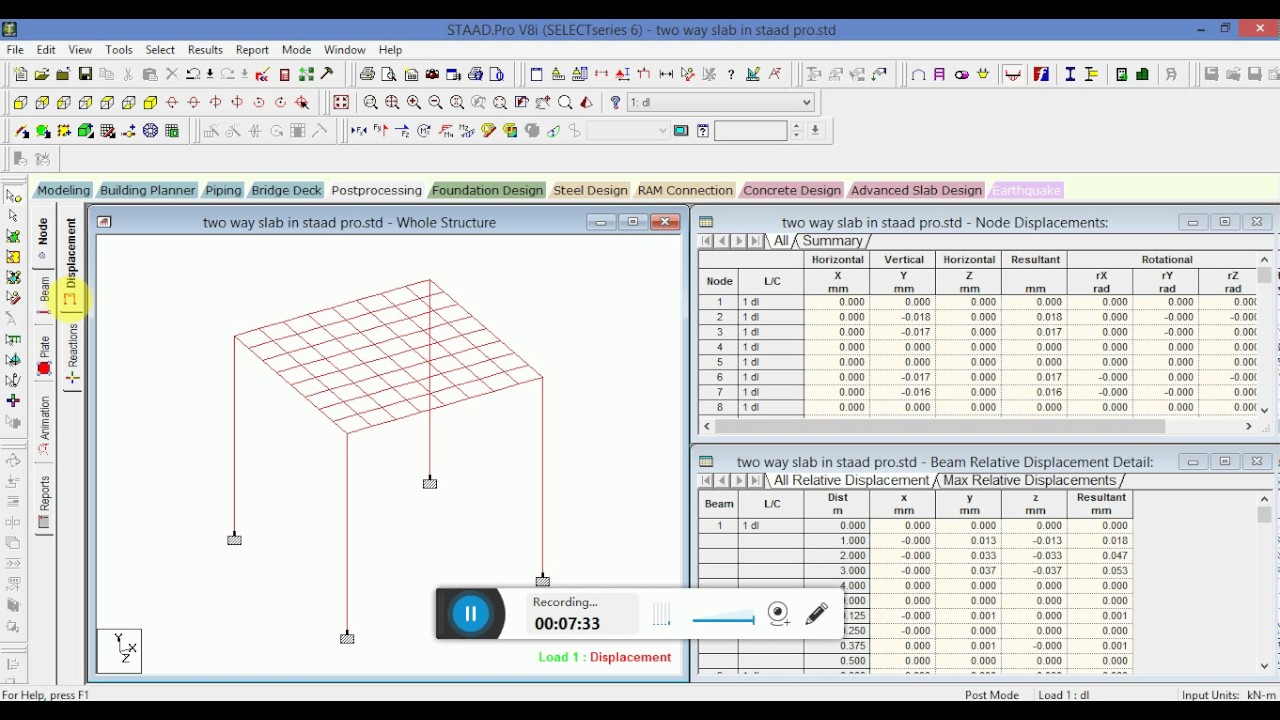
Task: Click the Resultant 0.053 cell in beam table
Action: [1101, 571]
